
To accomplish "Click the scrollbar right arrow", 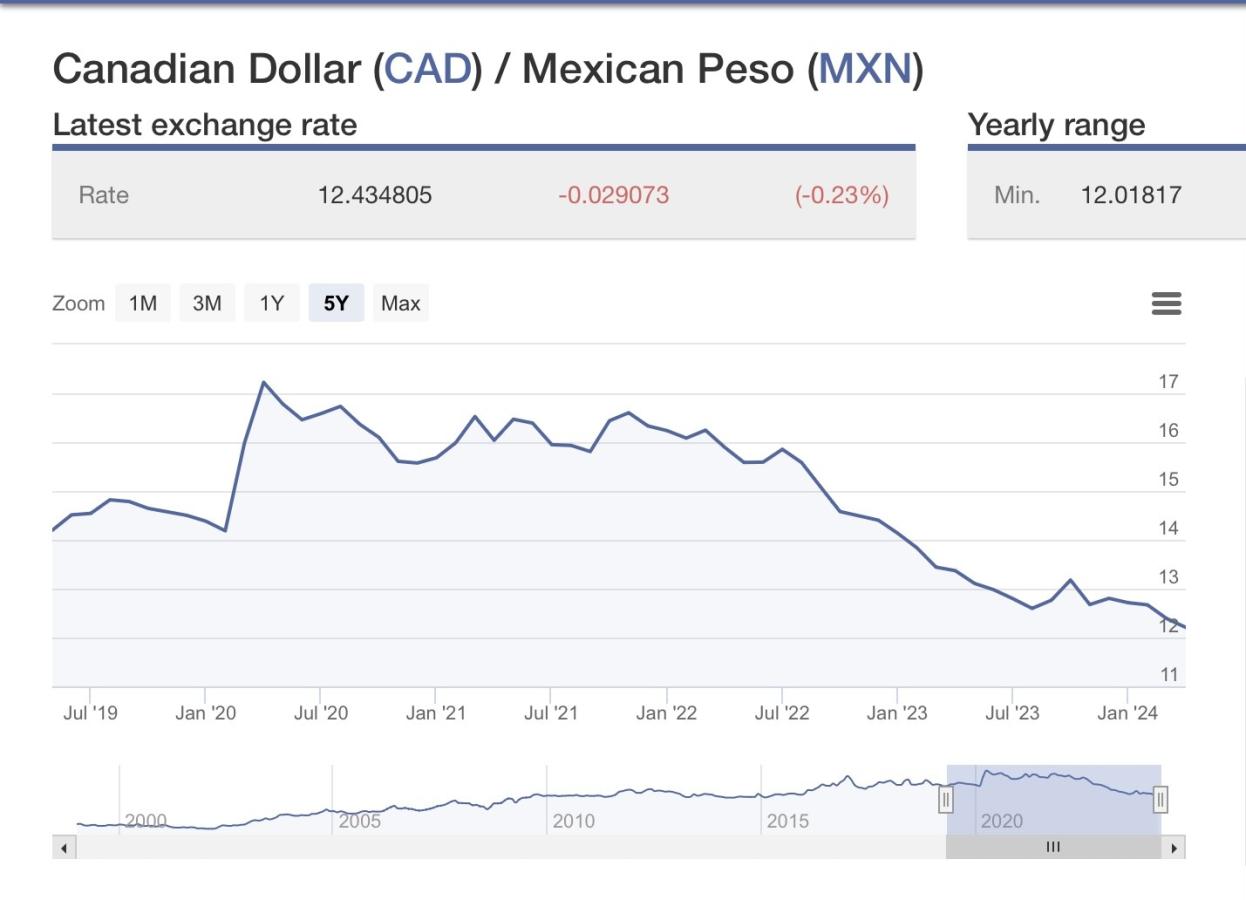I will [1174, 848].
